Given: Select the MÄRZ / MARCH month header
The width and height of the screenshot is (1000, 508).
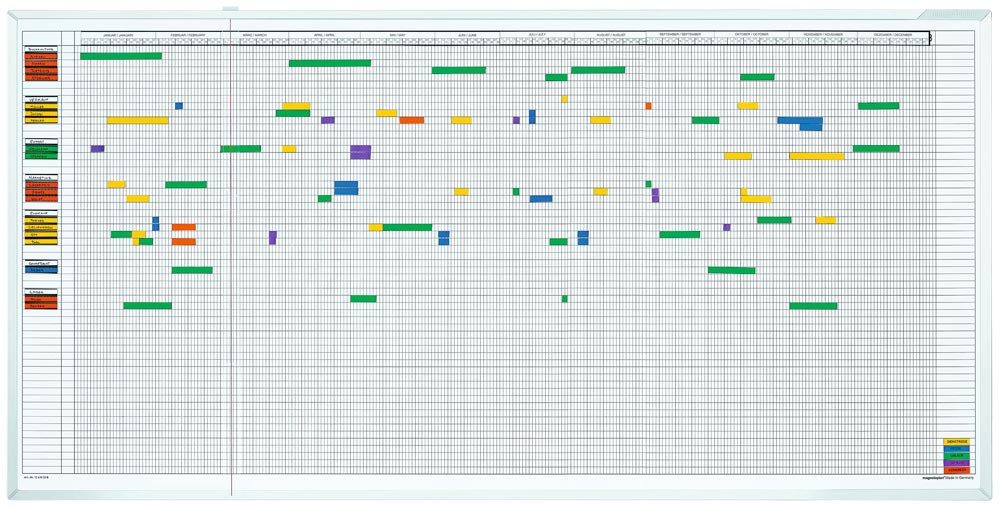Looking at the screenshot, I should coord(254,34).
